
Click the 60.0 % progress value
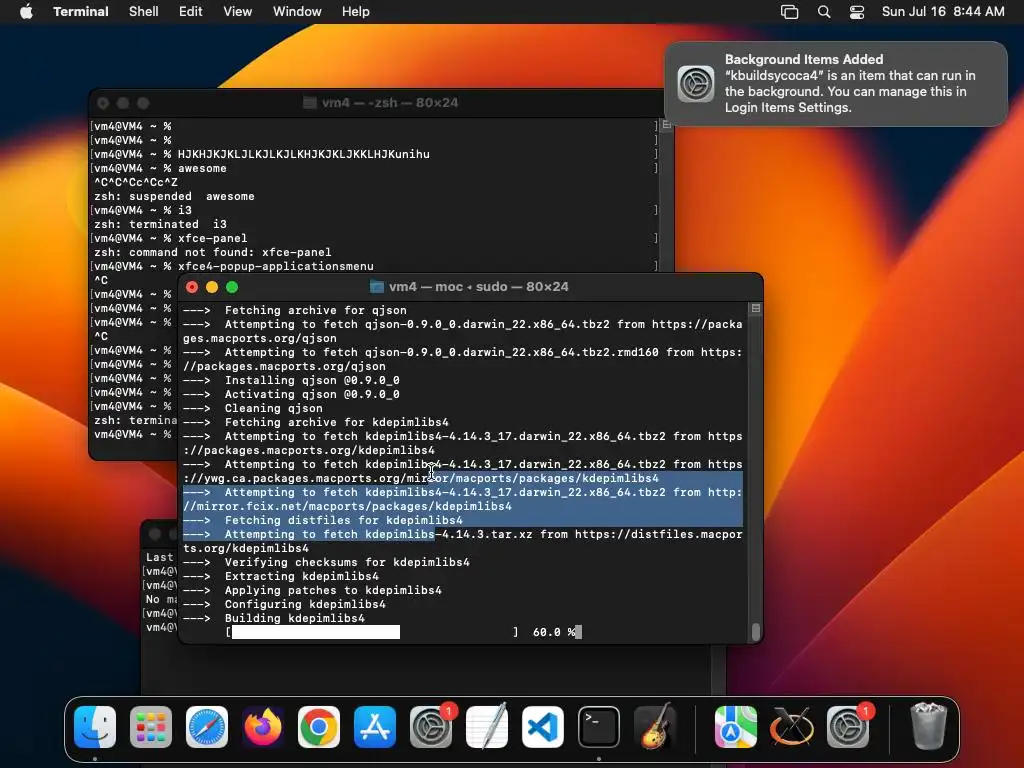(554, 632)
